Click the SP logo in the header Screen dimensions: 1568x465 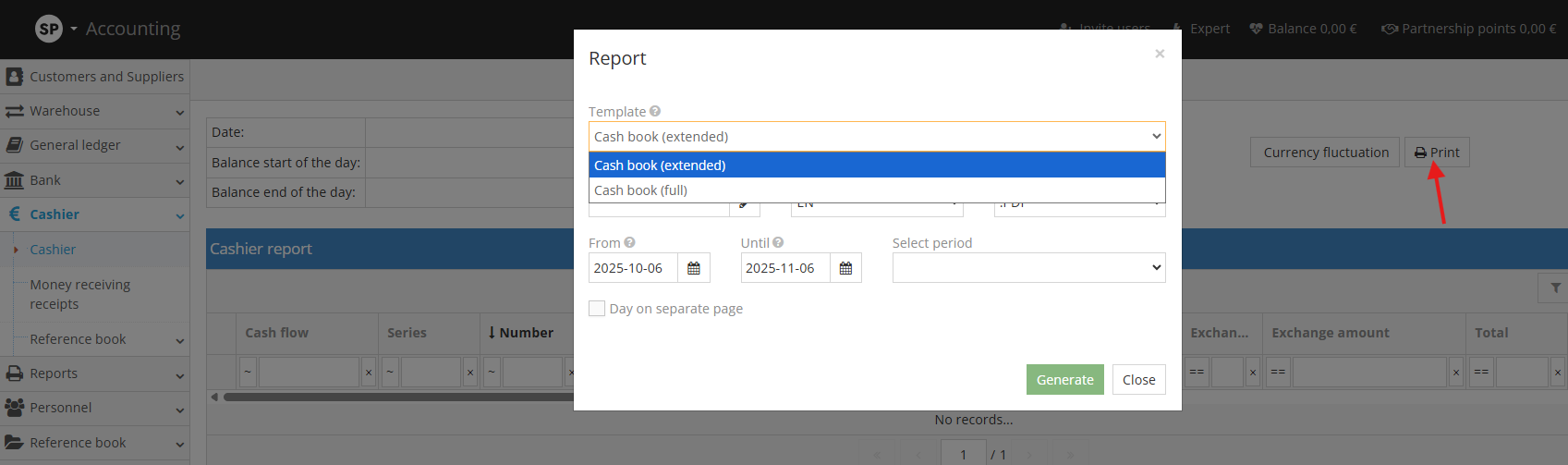[x=48, y=29]
